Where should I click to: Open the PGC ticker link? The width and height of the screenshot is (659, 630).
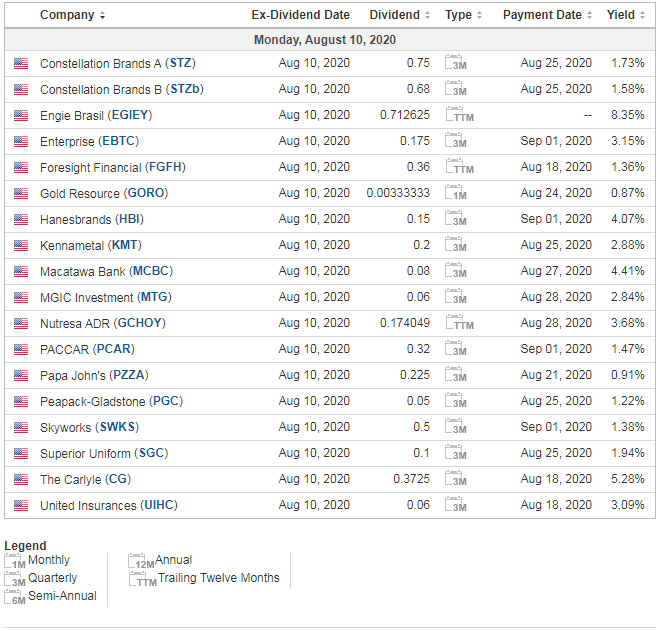[166, 401]
